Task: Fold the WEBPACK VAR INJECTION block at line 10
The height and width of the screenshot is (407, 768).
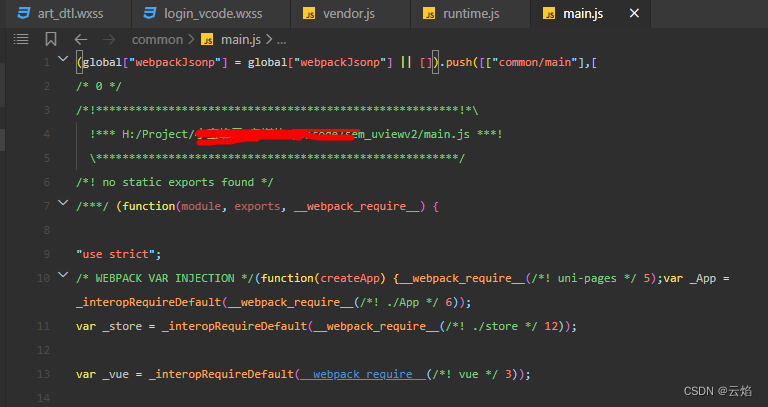Action: click(x=64, y=277)
